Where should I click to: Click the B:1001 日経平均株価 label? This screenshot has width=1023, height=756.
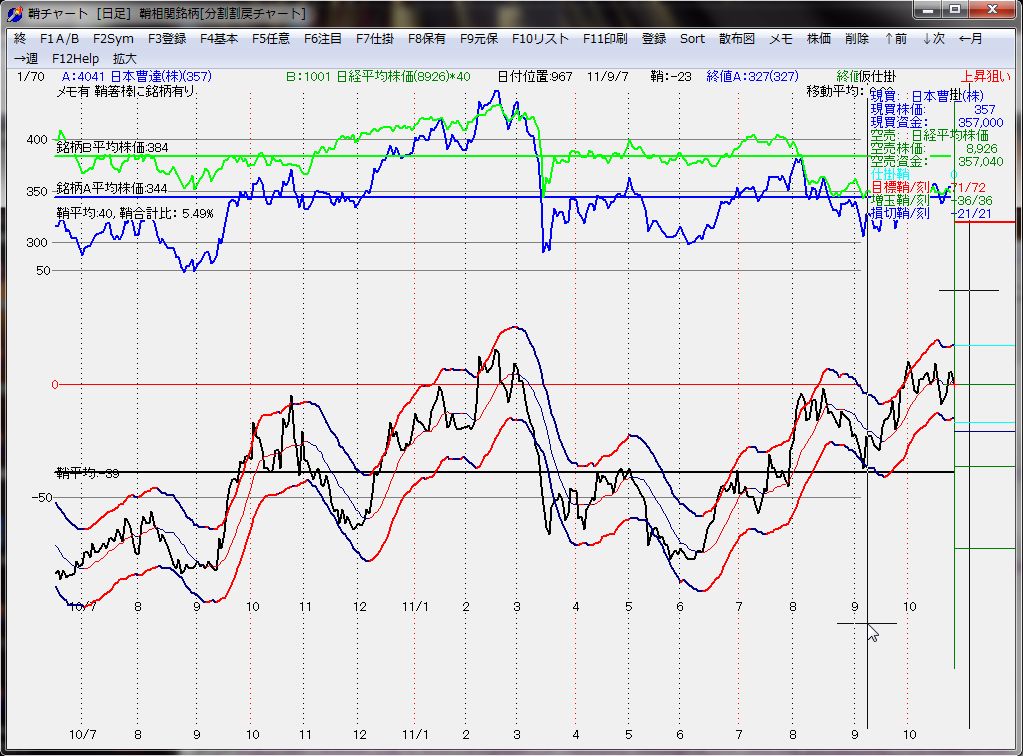coord(378,76)
